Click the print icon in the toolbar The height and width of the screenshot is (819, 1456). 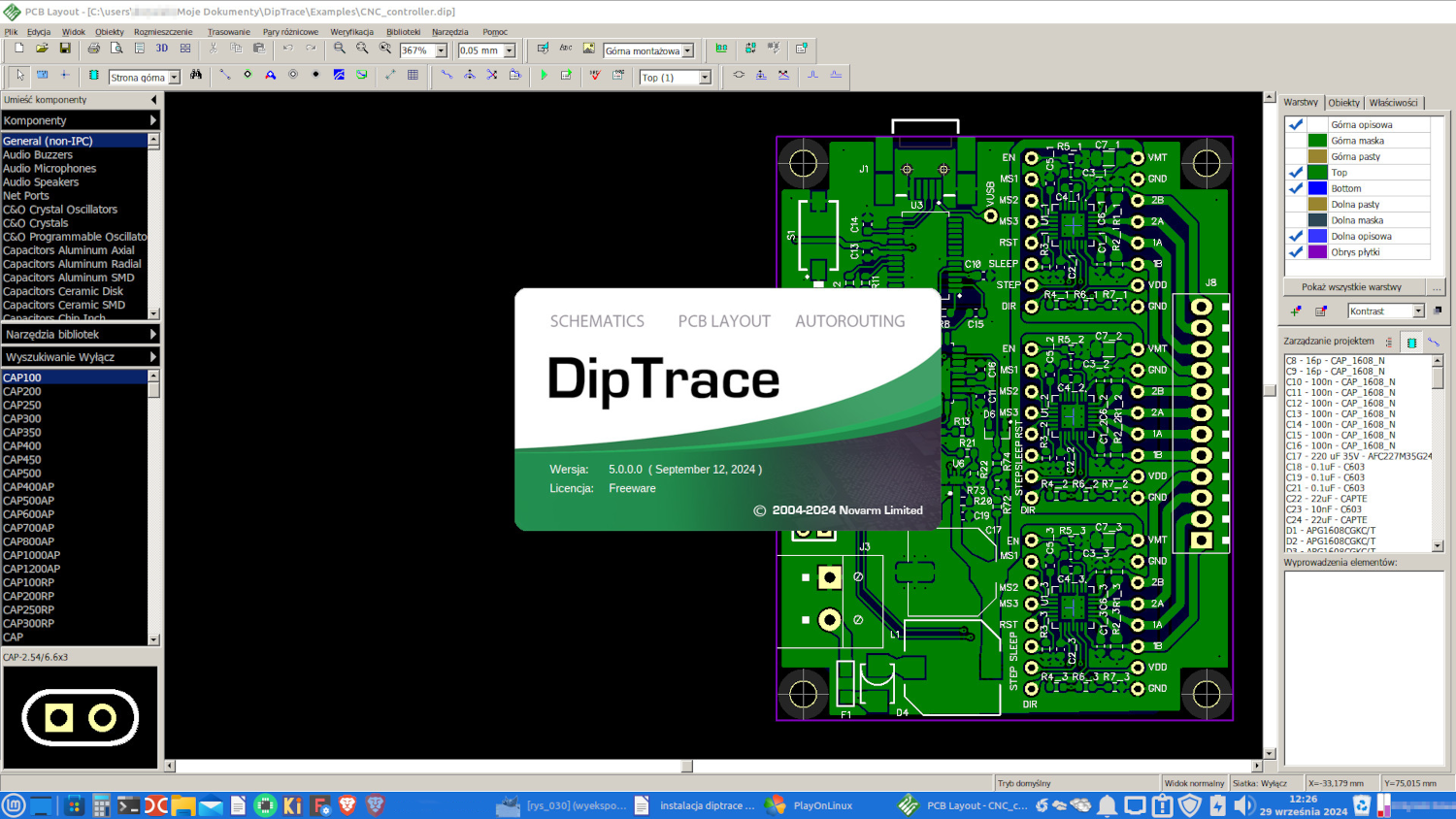tap(93, 49)
